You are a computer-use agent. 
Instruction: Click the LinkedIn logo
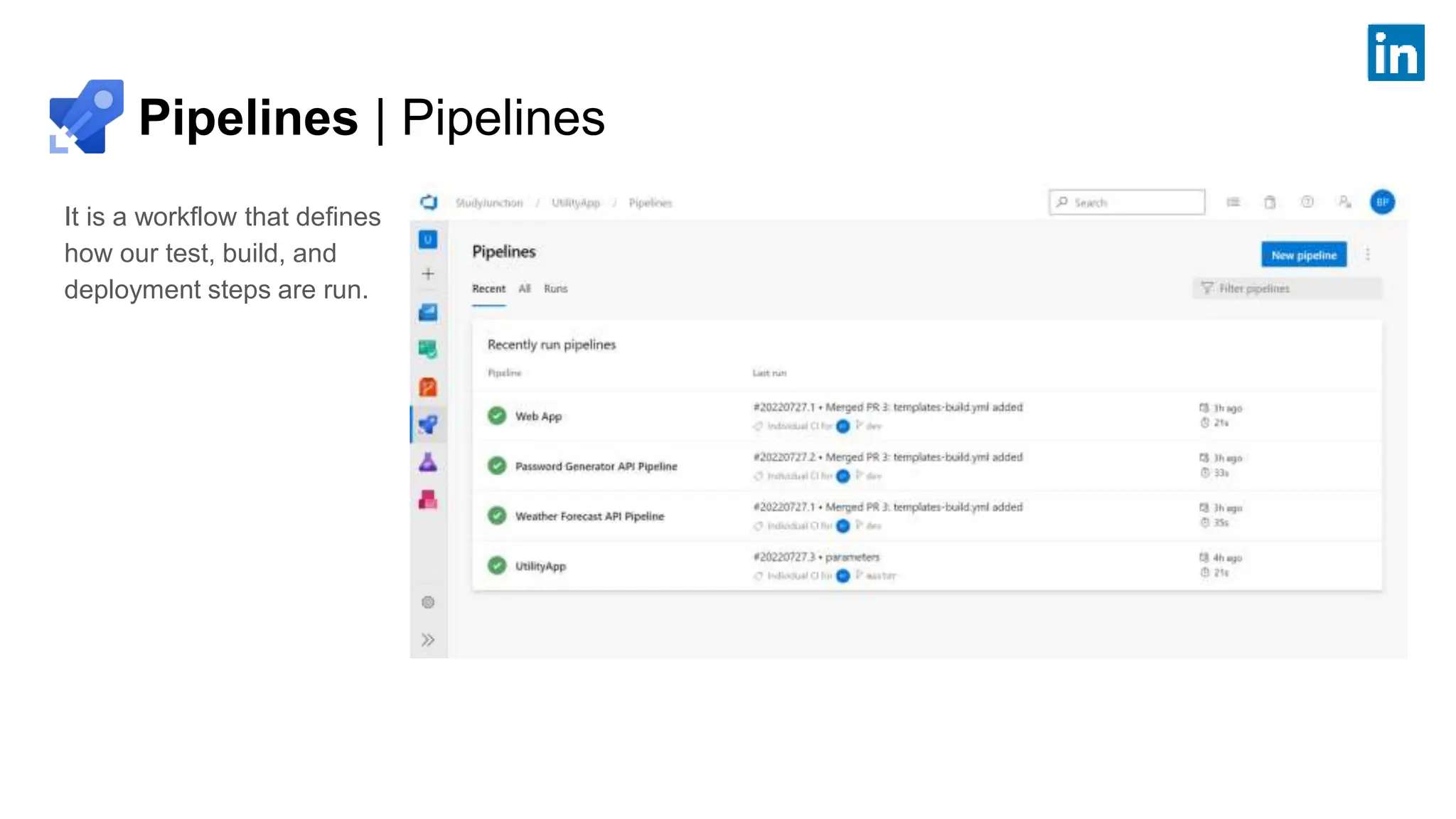pyautogui.click(x=1396, y=53)
